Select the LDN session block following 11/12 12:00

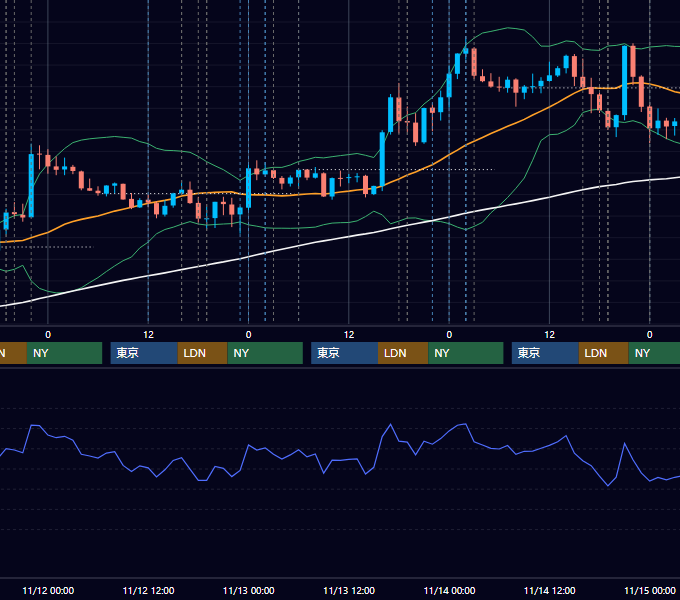(203, 353)
